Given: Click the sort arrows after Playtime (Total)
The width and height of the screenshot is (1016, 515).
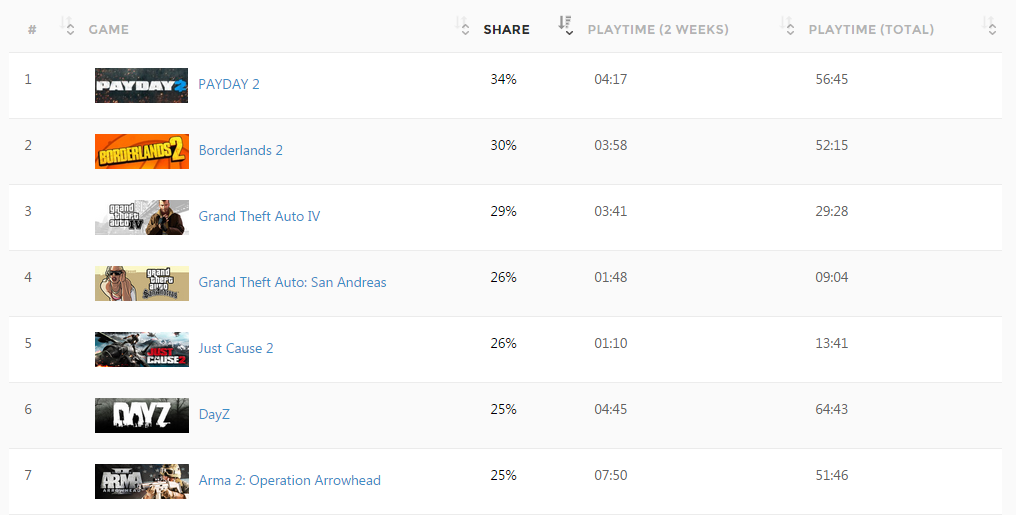Looking at the screenshot, I should pos(991,28).
